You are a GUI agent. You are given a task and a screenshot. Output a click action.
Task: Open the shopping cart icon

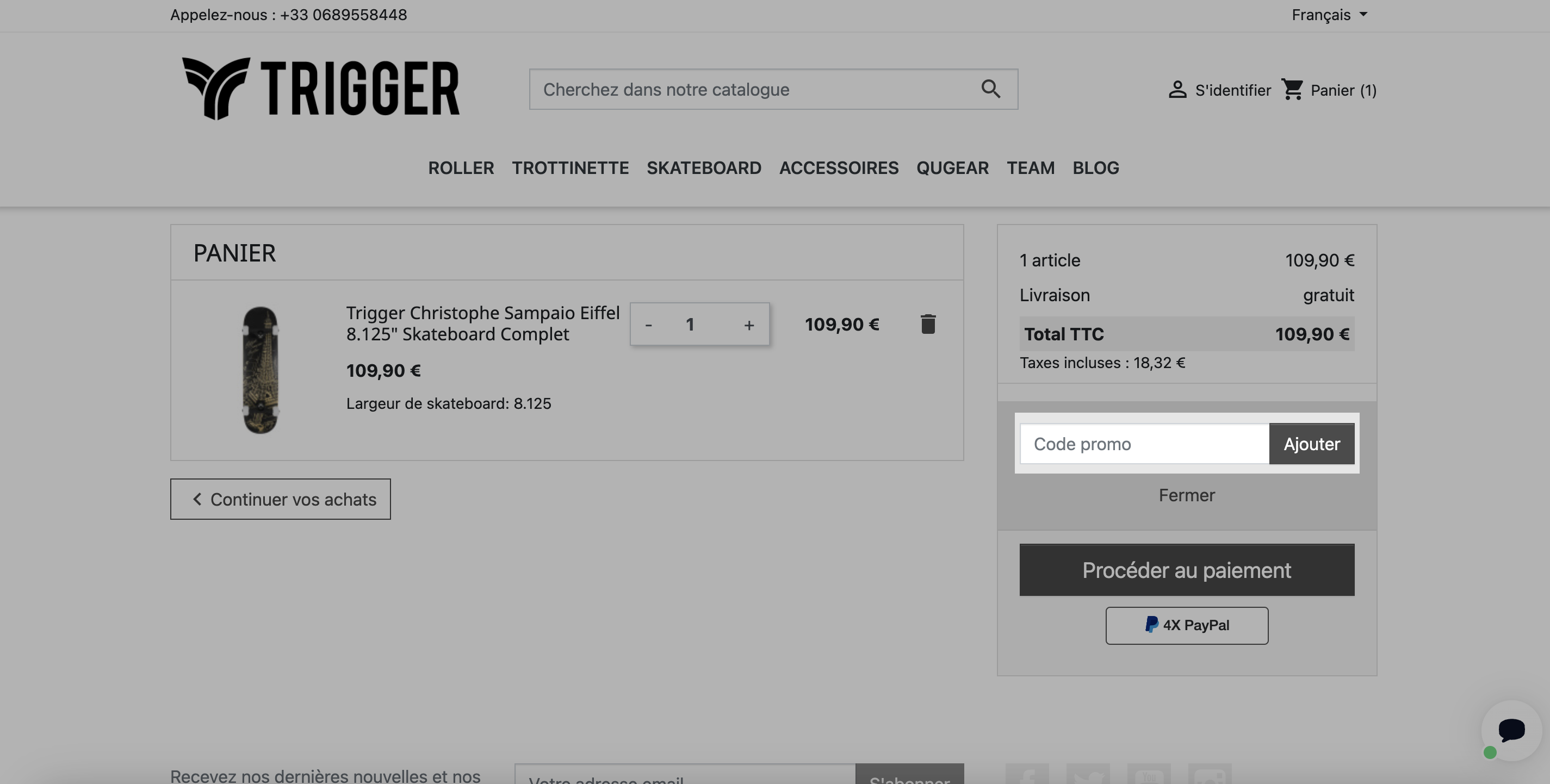click(x=1292, y=90)
